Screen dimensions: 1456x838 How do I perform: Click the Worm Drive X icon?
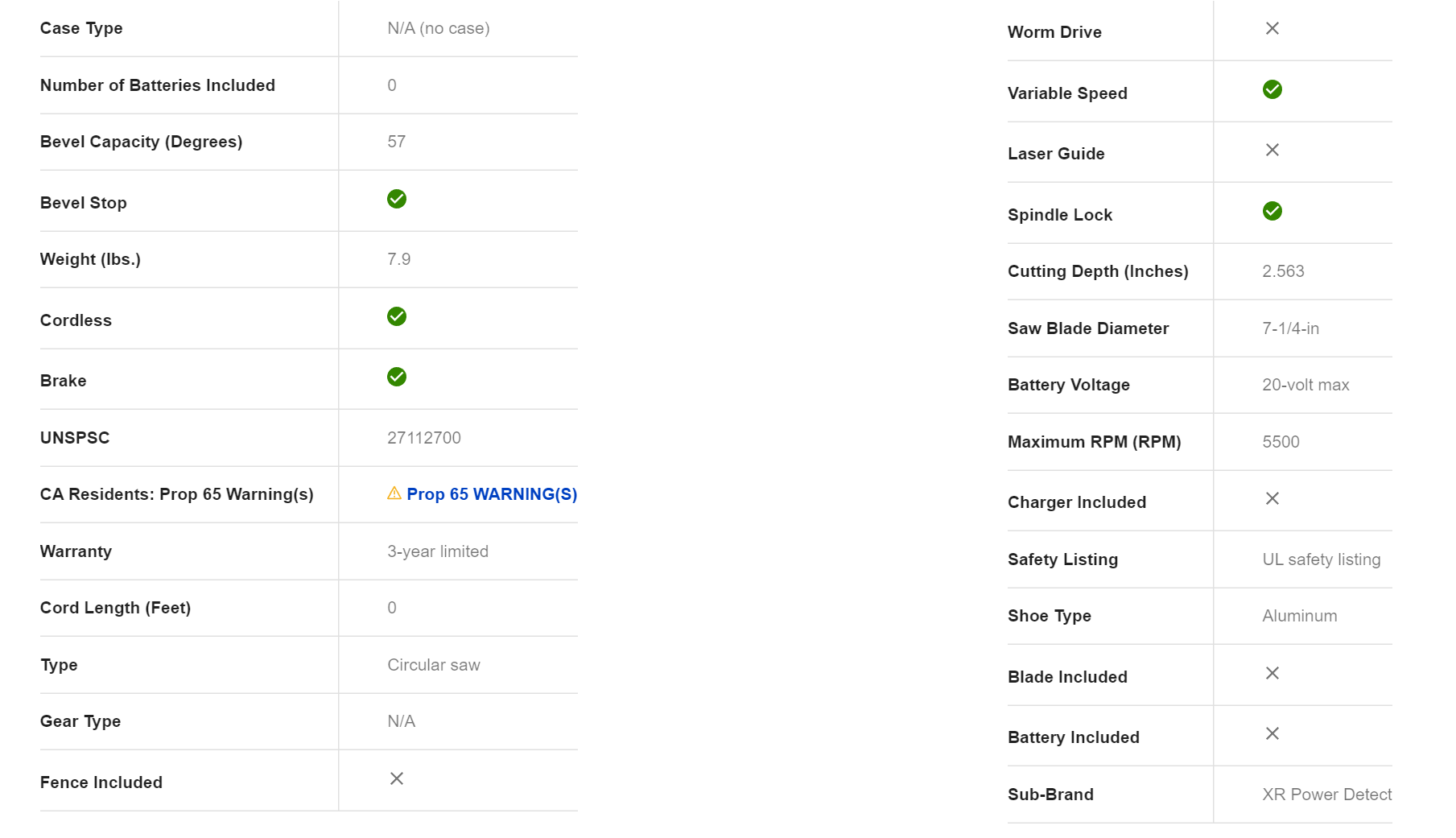(1272, 28)
